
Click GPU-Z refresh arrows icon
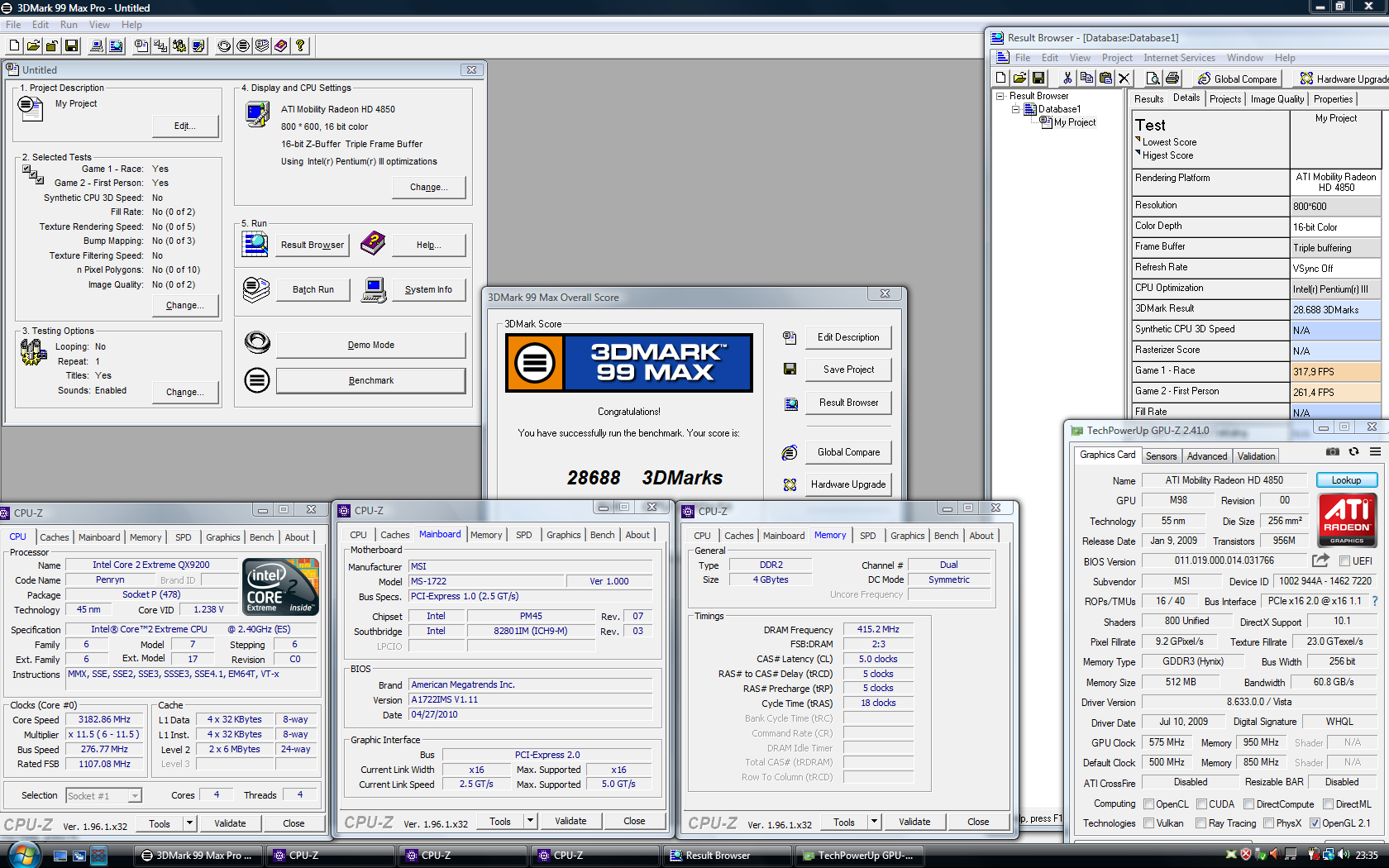tap(1353, 451)
